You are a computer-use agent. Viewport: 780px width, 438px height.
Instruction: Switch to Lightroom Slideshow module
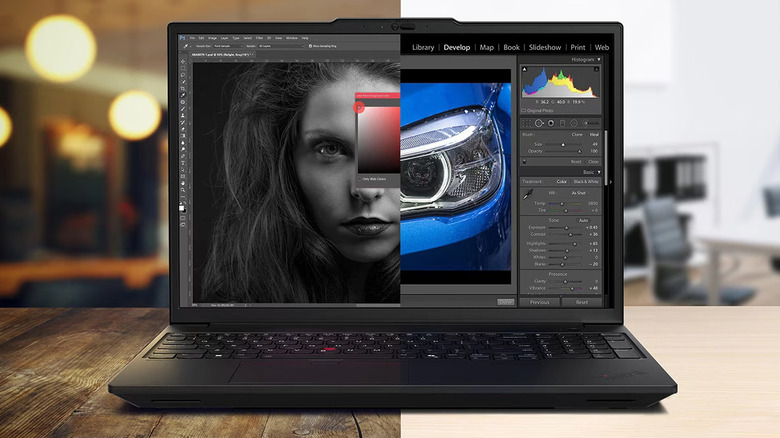click(545, 47)
